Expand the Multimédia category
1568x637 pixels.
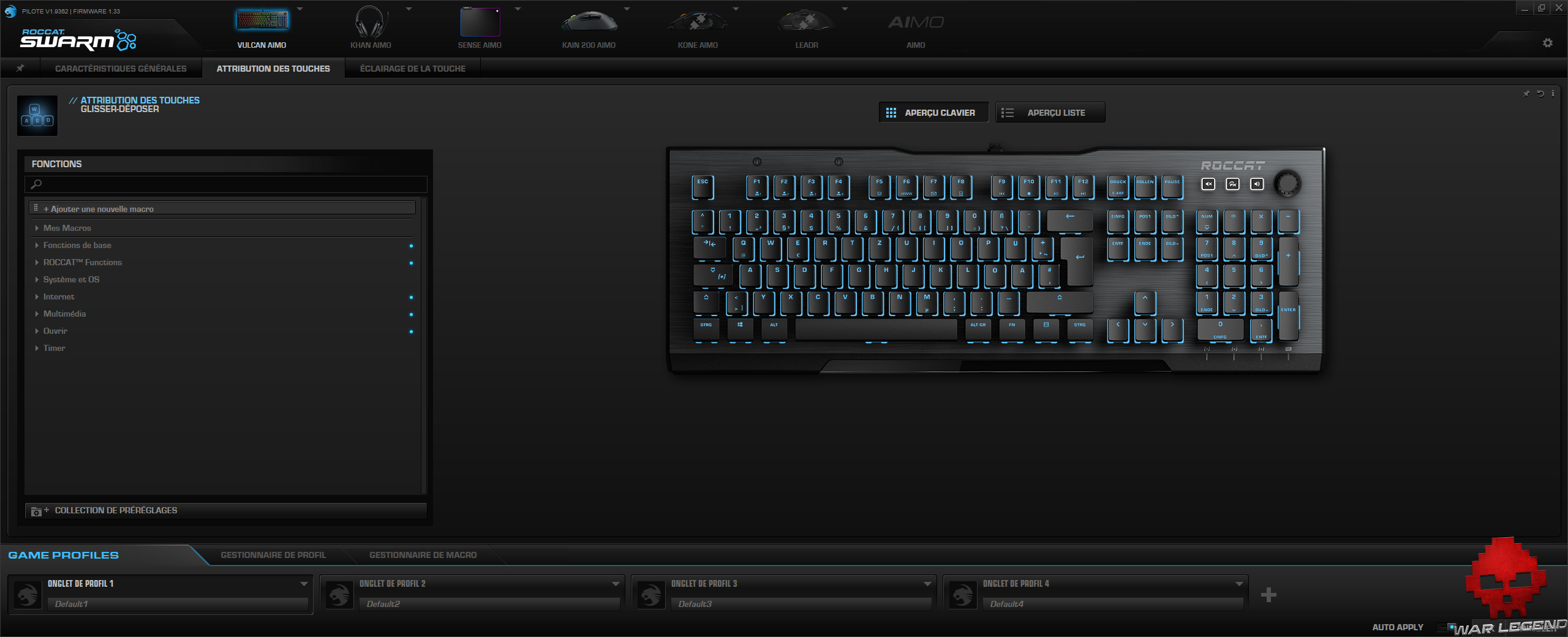pos(37,314)
